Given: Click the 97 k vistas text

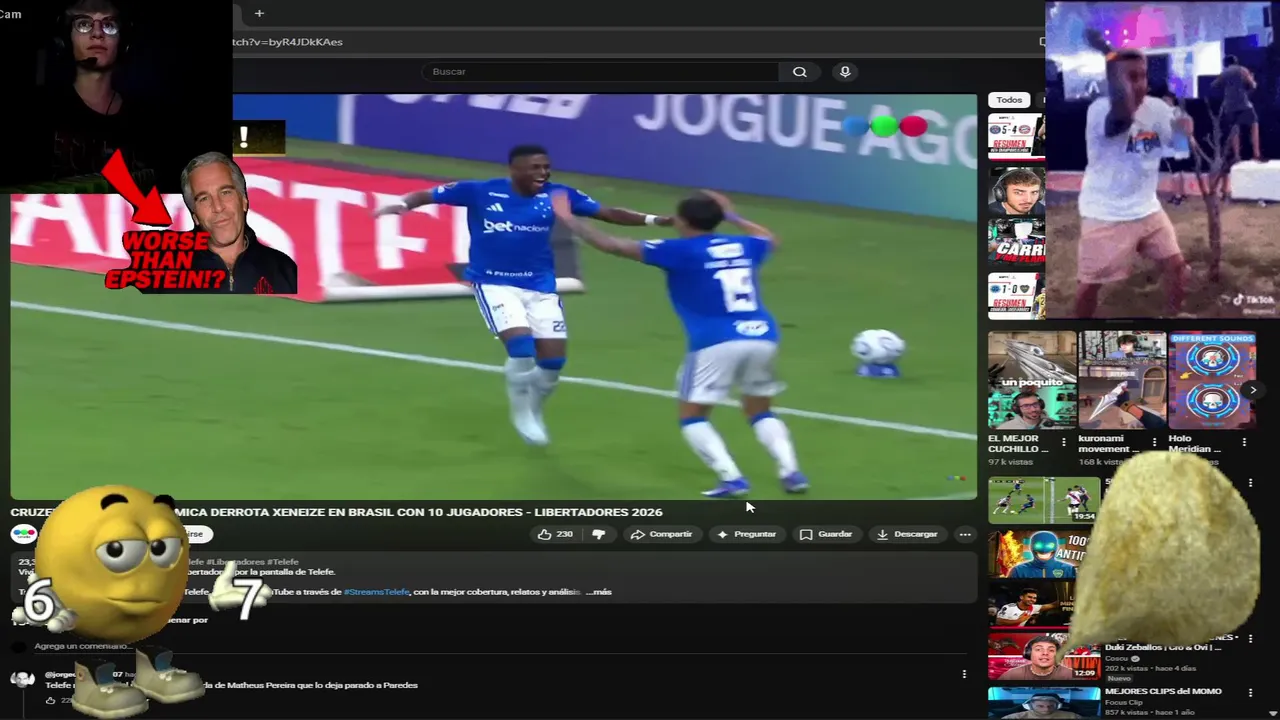Looking at the screenshot, I should 1010,462.
